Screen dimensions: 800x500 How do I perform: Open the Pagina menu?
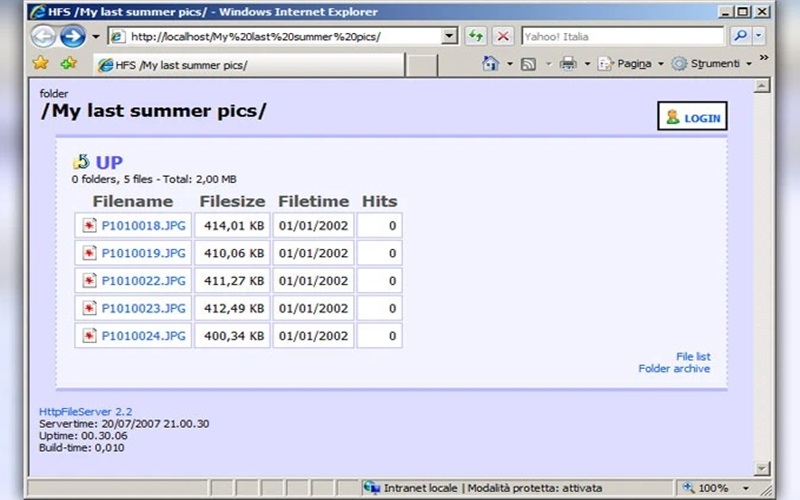click(x=631, y=64)
